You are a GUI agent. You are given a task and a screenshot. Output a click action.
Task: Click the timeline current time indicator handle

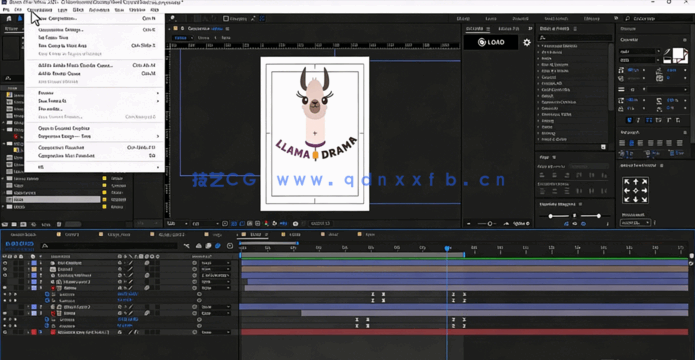tap(447, 249)
